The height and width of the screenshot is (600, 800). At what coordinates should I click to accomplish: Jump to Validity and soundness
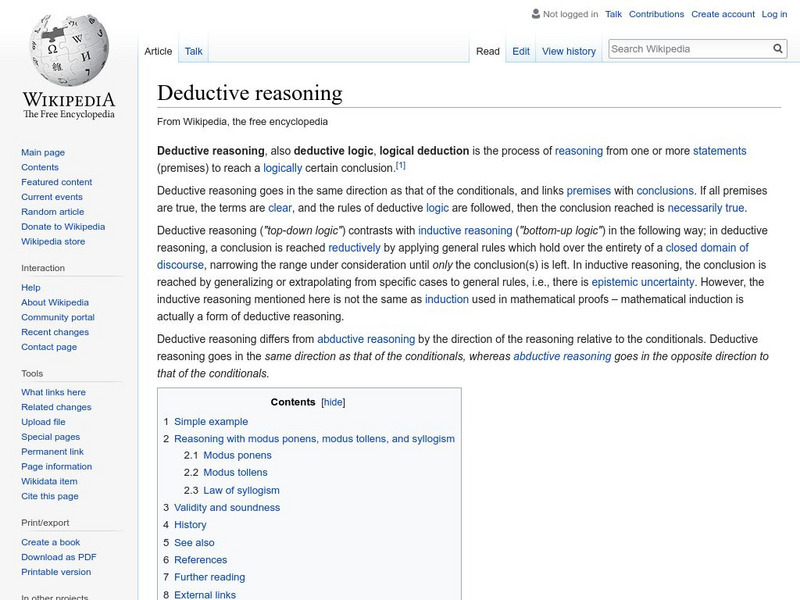227,508
